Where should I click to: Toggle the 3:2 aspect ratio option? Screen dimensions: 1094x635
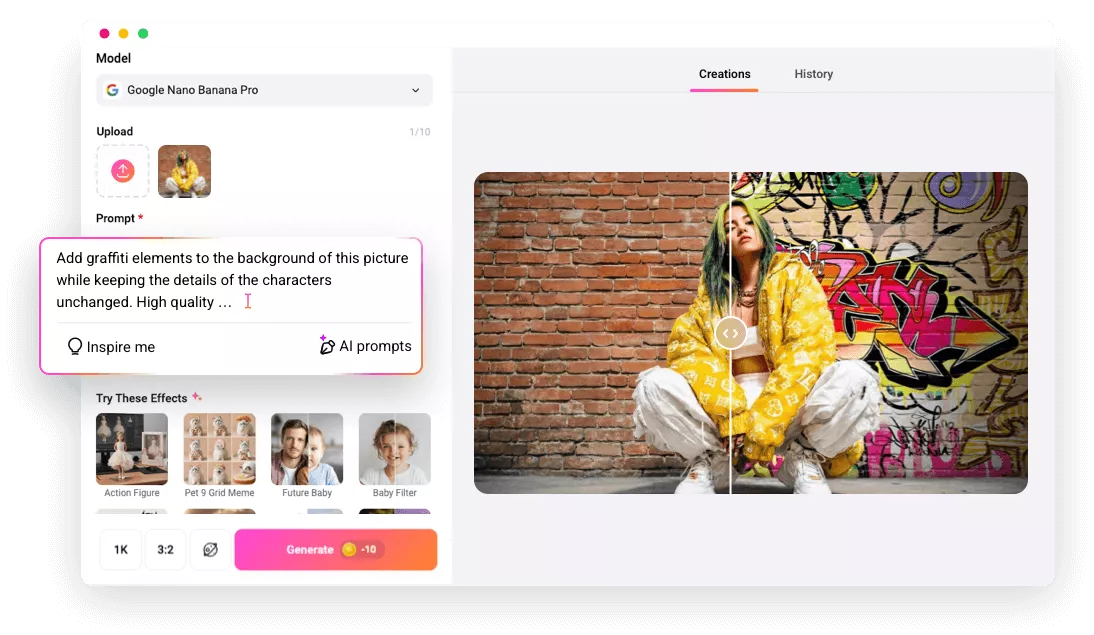click(166, 549)
